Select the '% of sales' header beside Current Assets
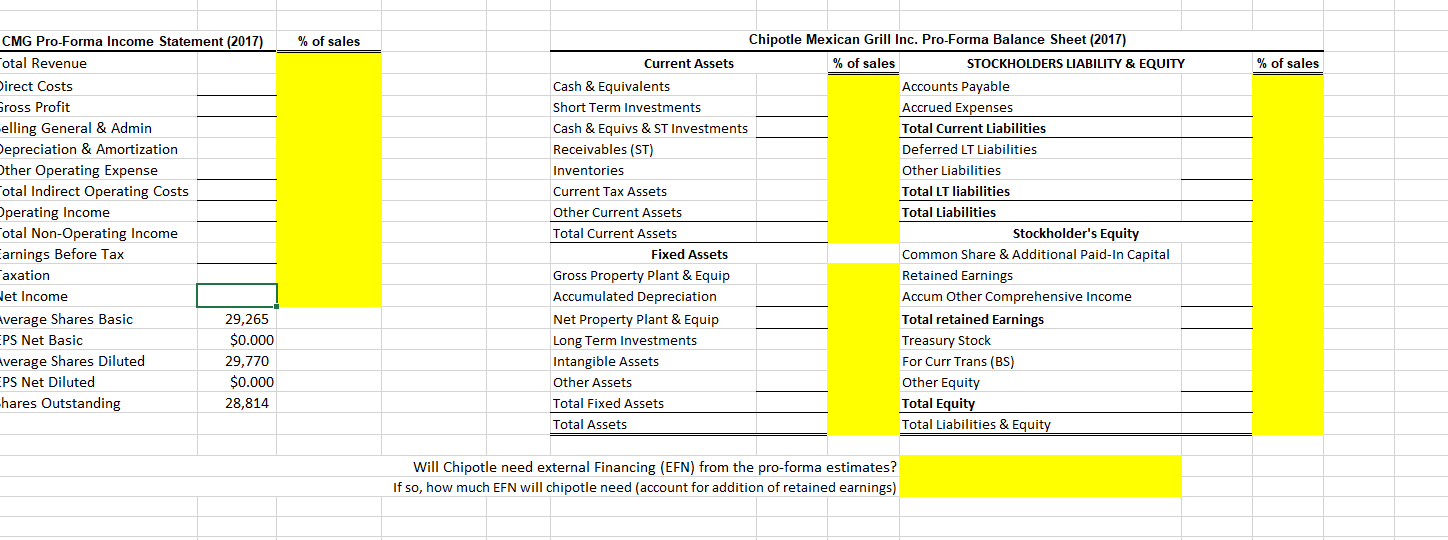This screenshot has width=1448, height=540. (x=865, y=63)
